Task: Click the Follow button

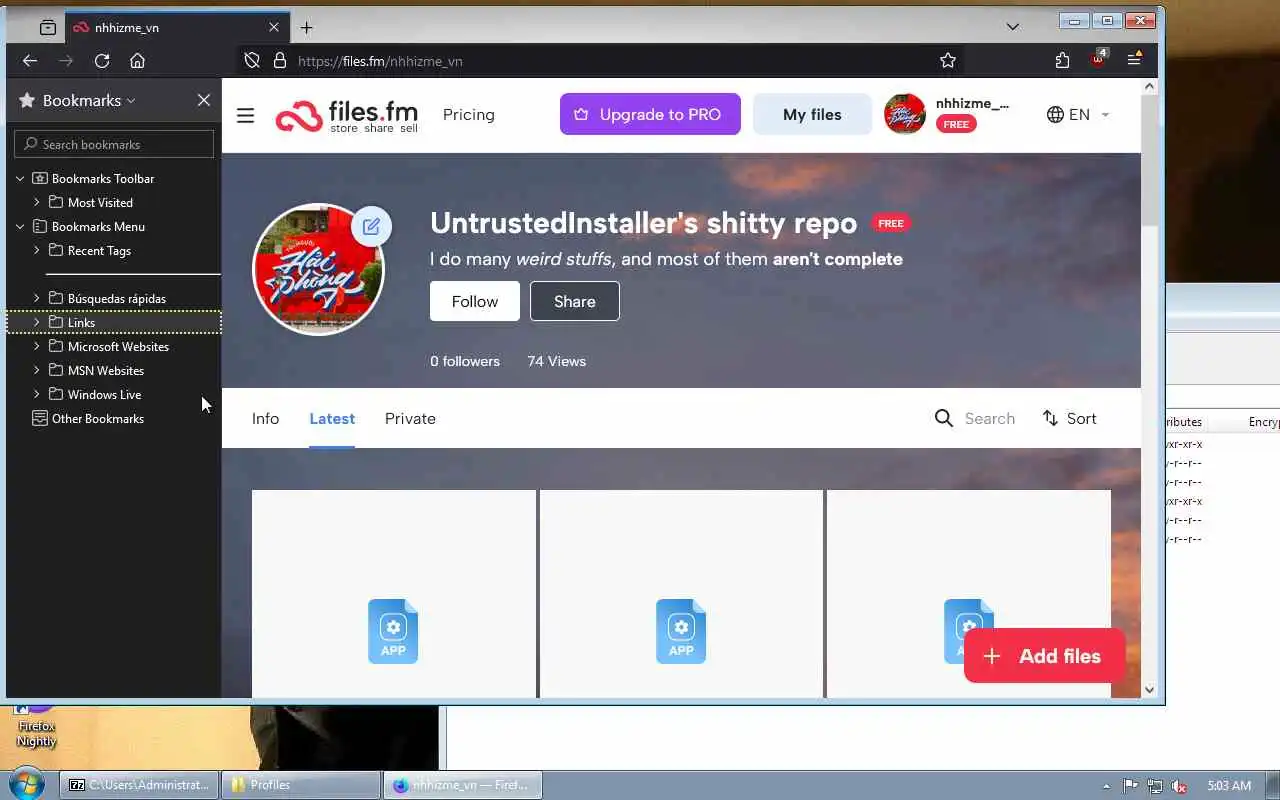Action: click(x=475, y=301)
